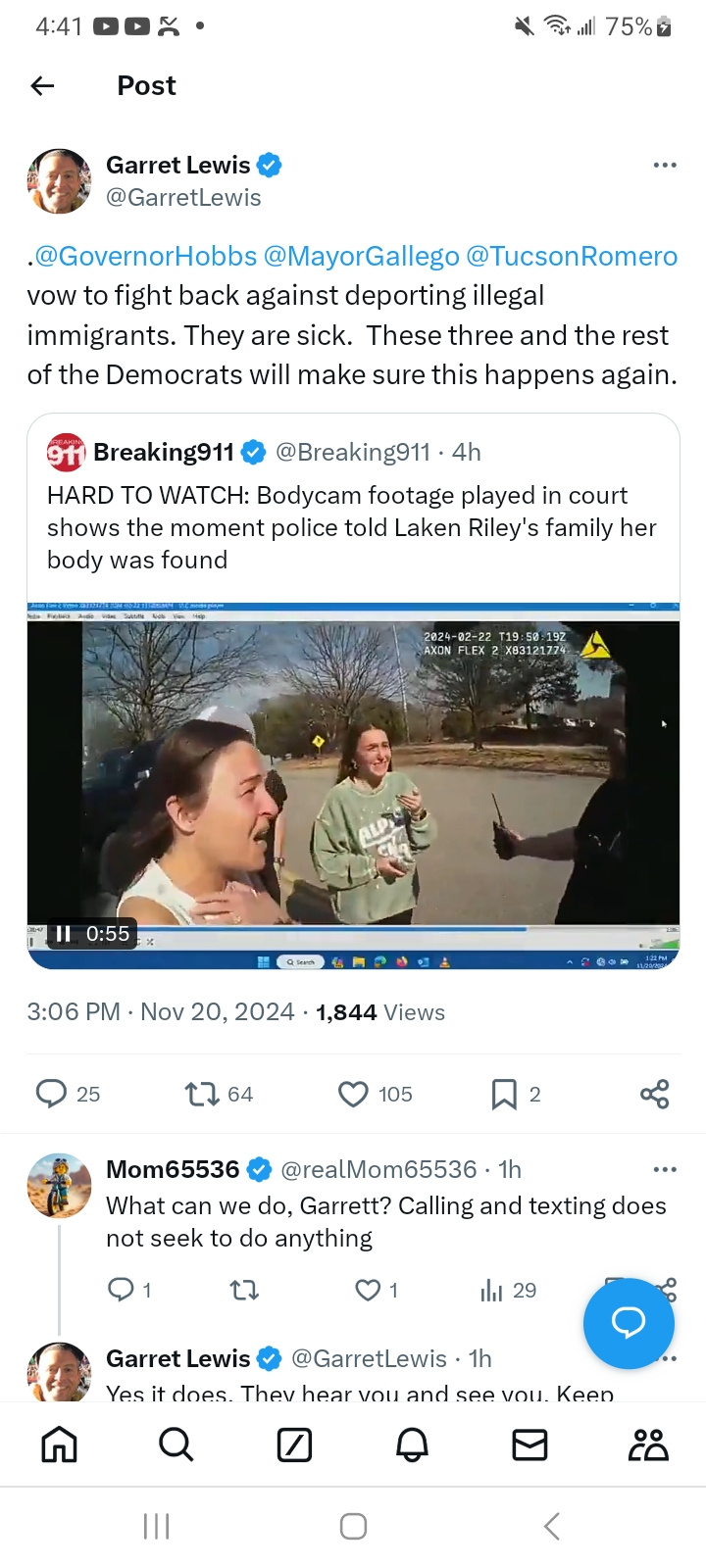Open the Notifications bell tab

point(412,1445)
